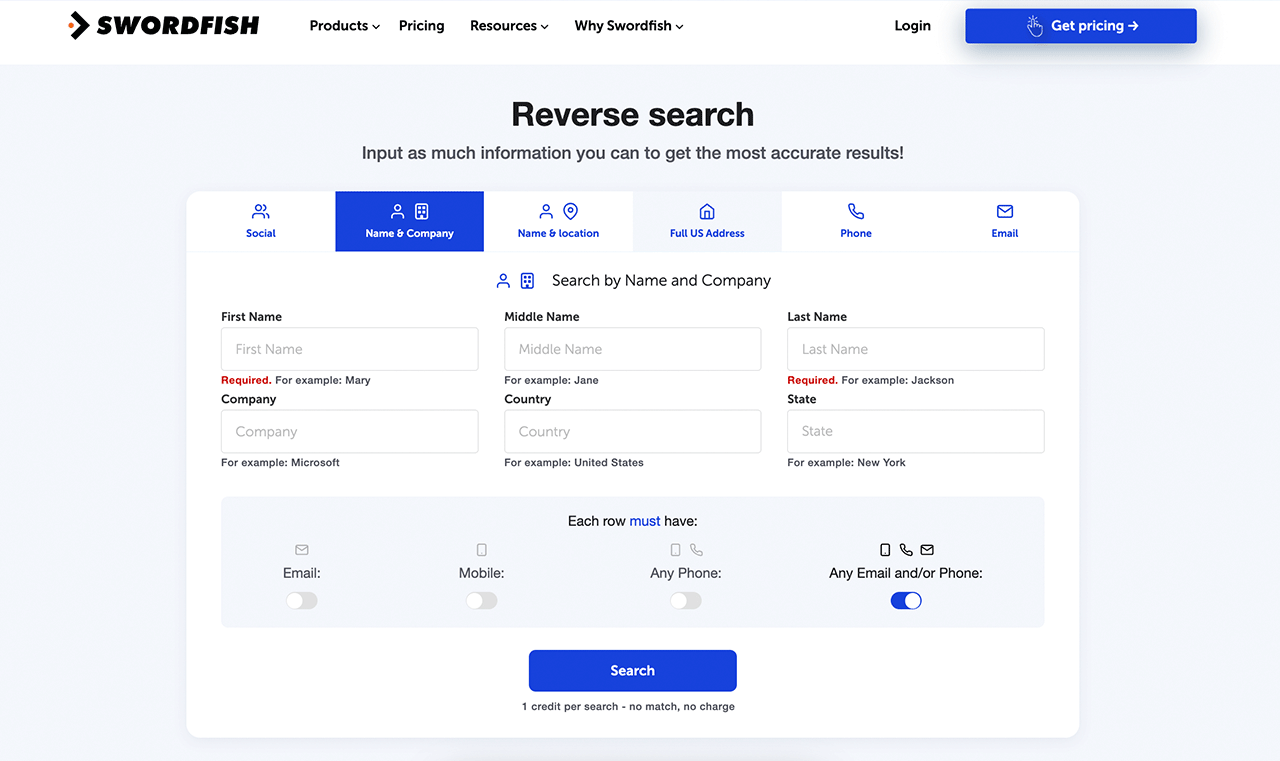The width and height of the screenshot is (1280, 761).
Task: Select the Phone handset icon
Action: pos(856,211)
